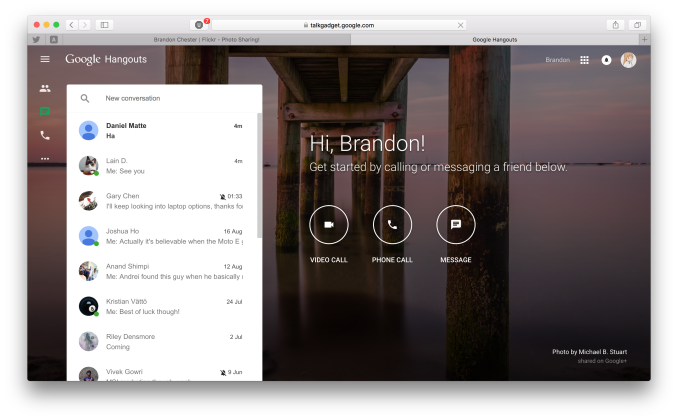Click the search magnifier icon
Screen dimensions: 678x420
(x=85, y=98)
